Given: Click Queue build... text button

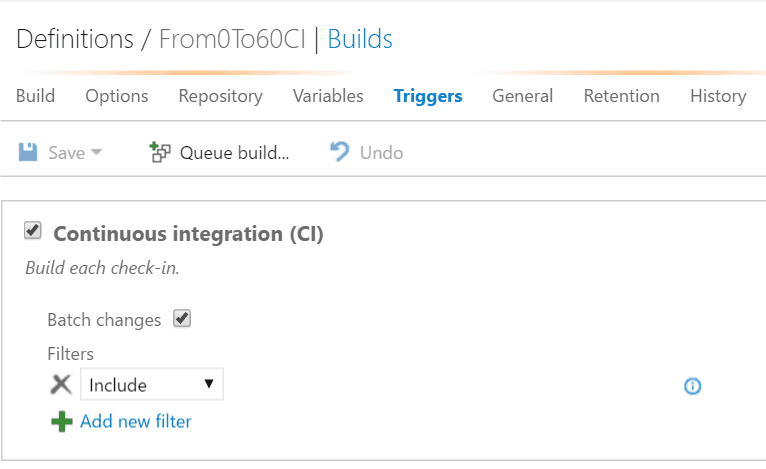Looking at the screenshot, I should (x=234, y=152).
